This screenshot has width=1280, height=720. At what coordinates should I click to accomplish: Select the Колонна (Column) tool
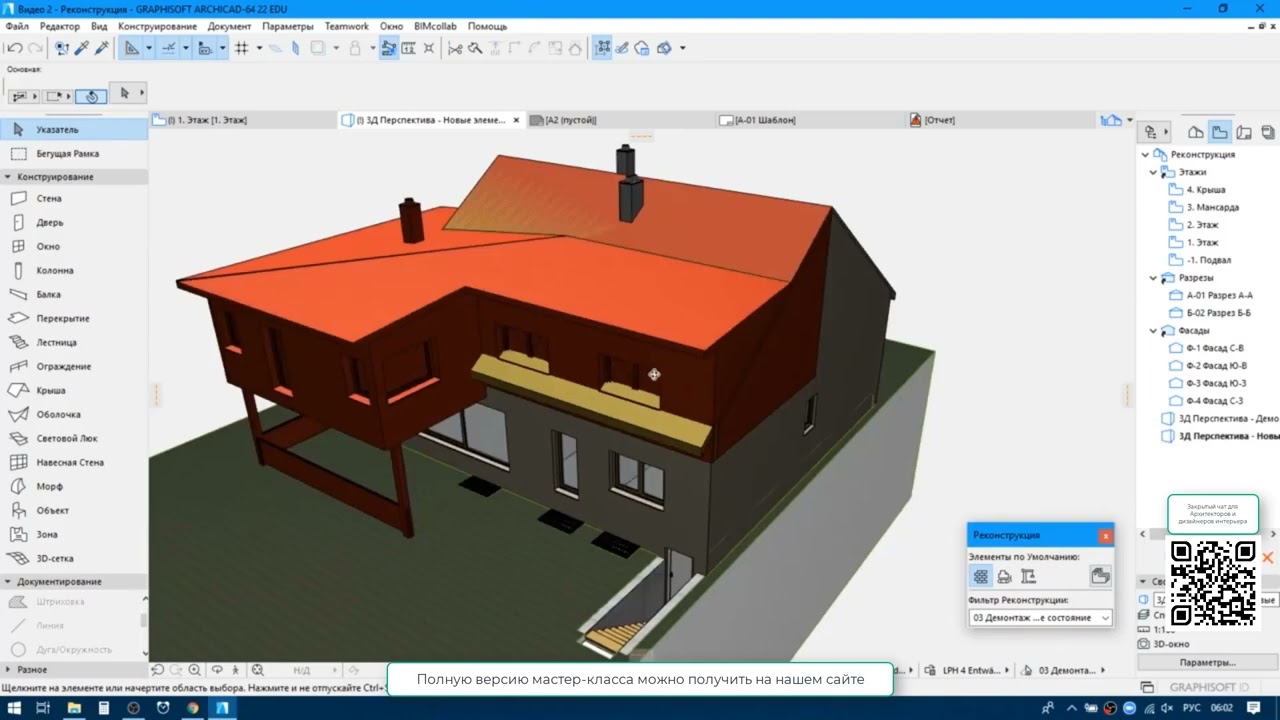pyautogui.click(x=74, y=270)
